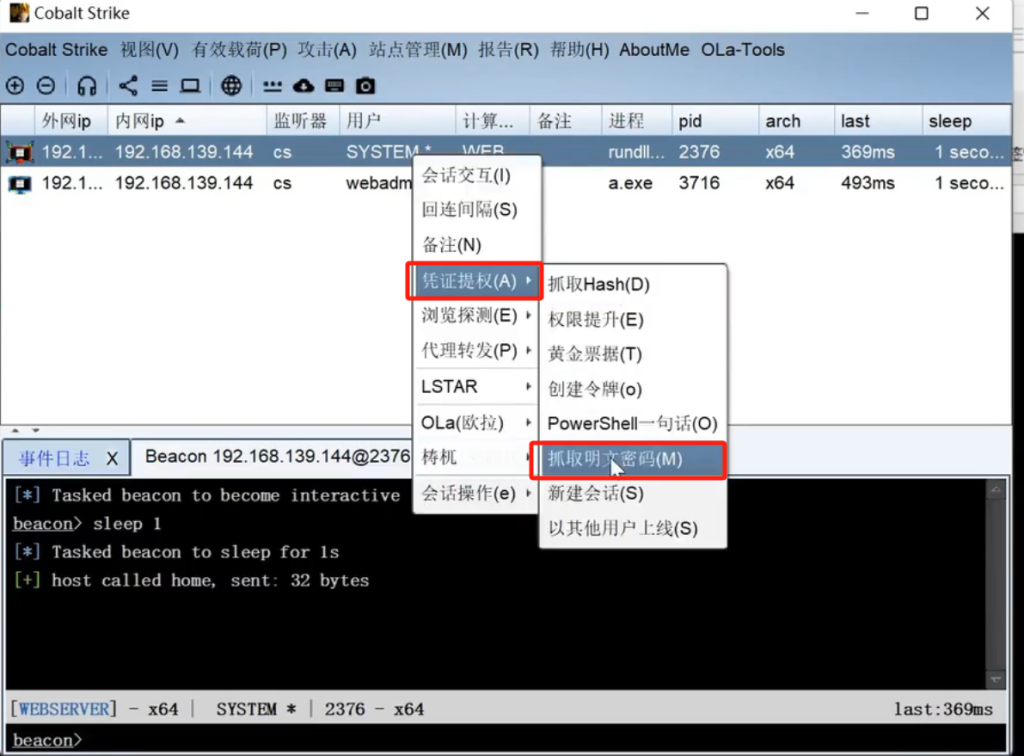Sort by the 外网ip column header
The image size is (1024, 756).
pos(71,121)
